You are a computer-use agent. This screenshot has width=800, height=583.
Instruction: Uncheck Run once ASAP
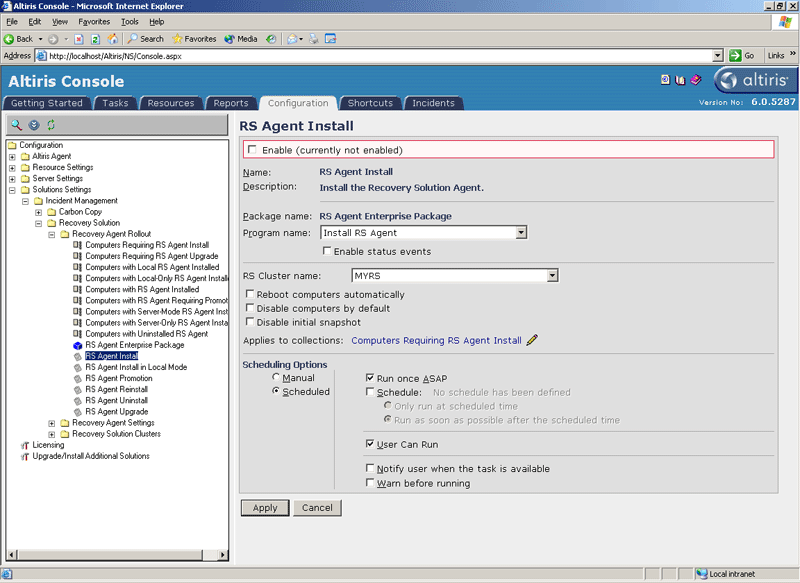point(370,379)
